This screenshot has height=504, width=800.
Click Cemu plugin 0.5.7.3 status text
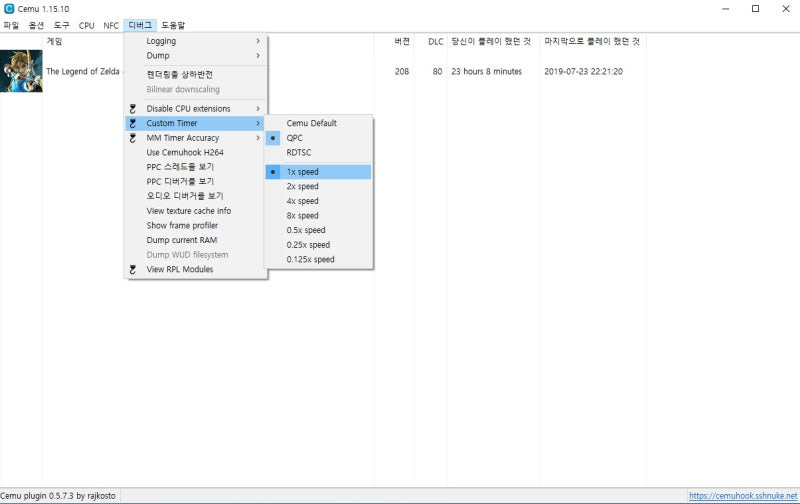tap(58, 496)
